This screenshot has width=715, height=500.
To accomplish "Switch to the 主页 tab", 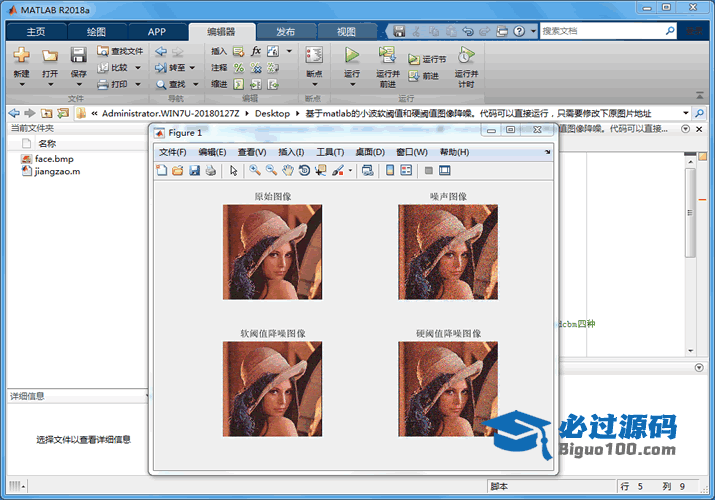I will pyautogui.click(x=36, y=31).
